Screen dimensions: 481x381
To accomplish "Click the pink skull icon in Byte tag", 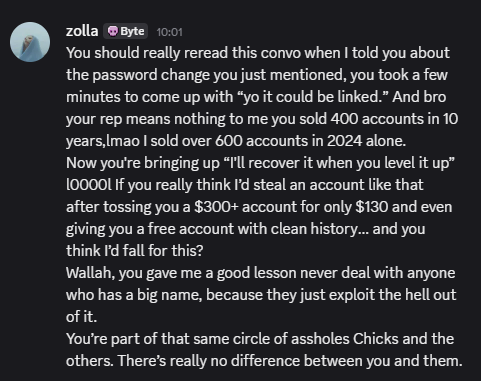I will pos(113,31).
